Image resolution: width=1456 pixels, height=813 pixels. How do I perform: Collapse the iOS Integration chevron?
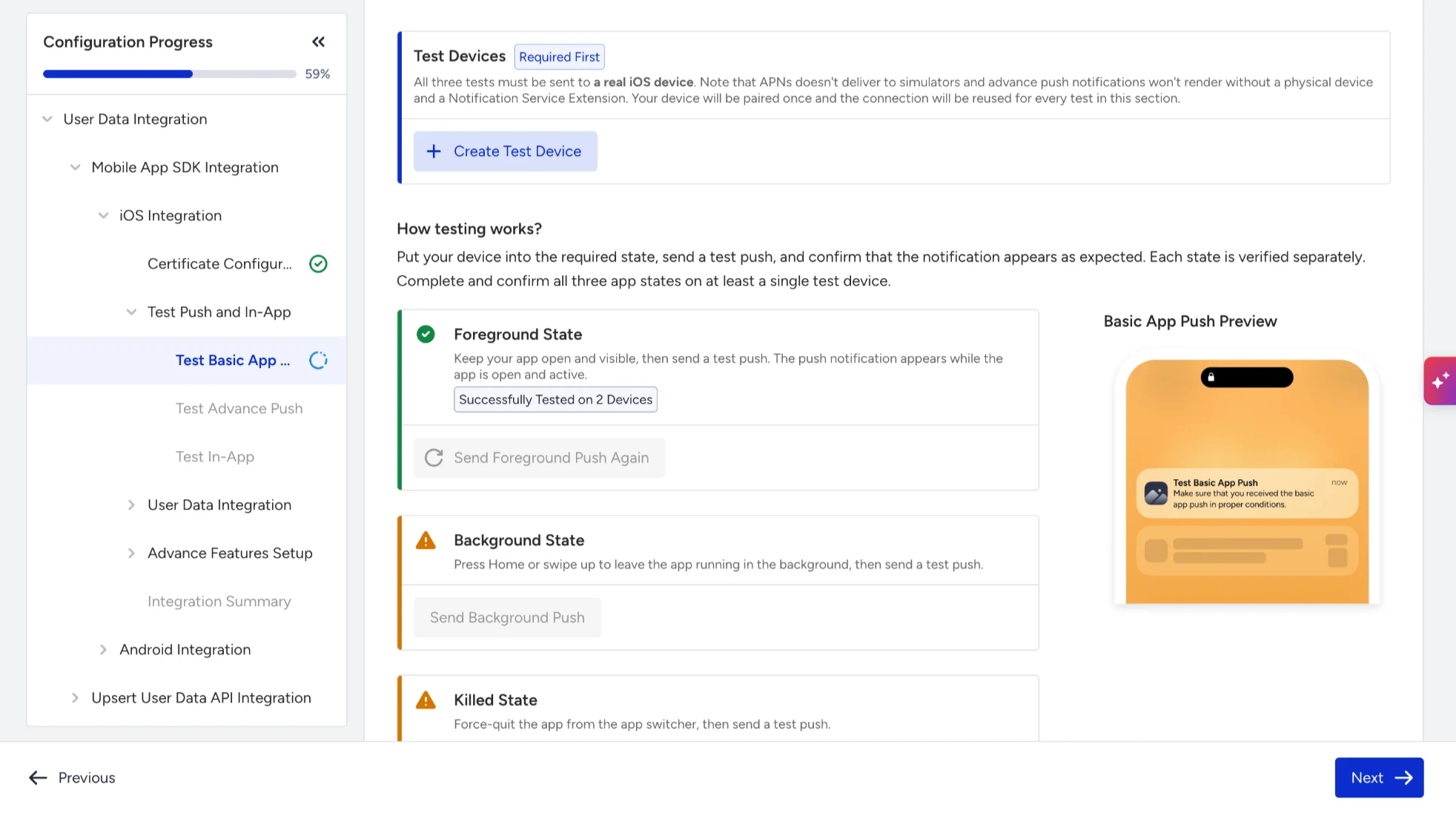[104, 216]
